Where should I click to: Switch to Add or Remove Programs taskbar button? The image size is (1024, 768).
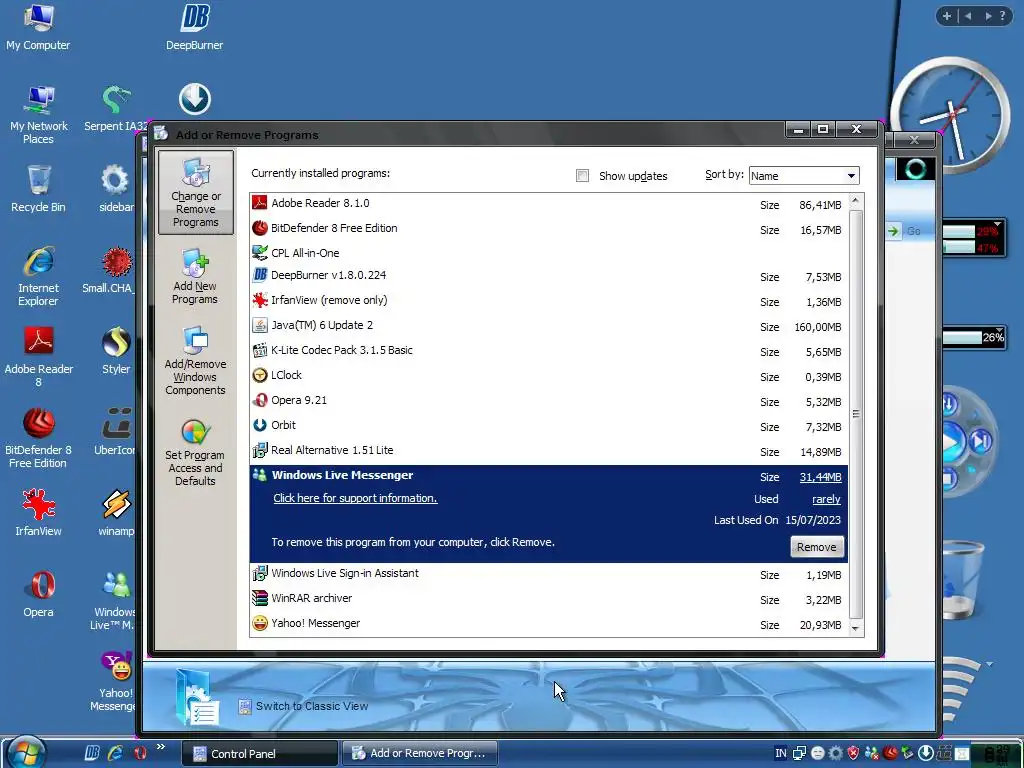tap(419, 754)
